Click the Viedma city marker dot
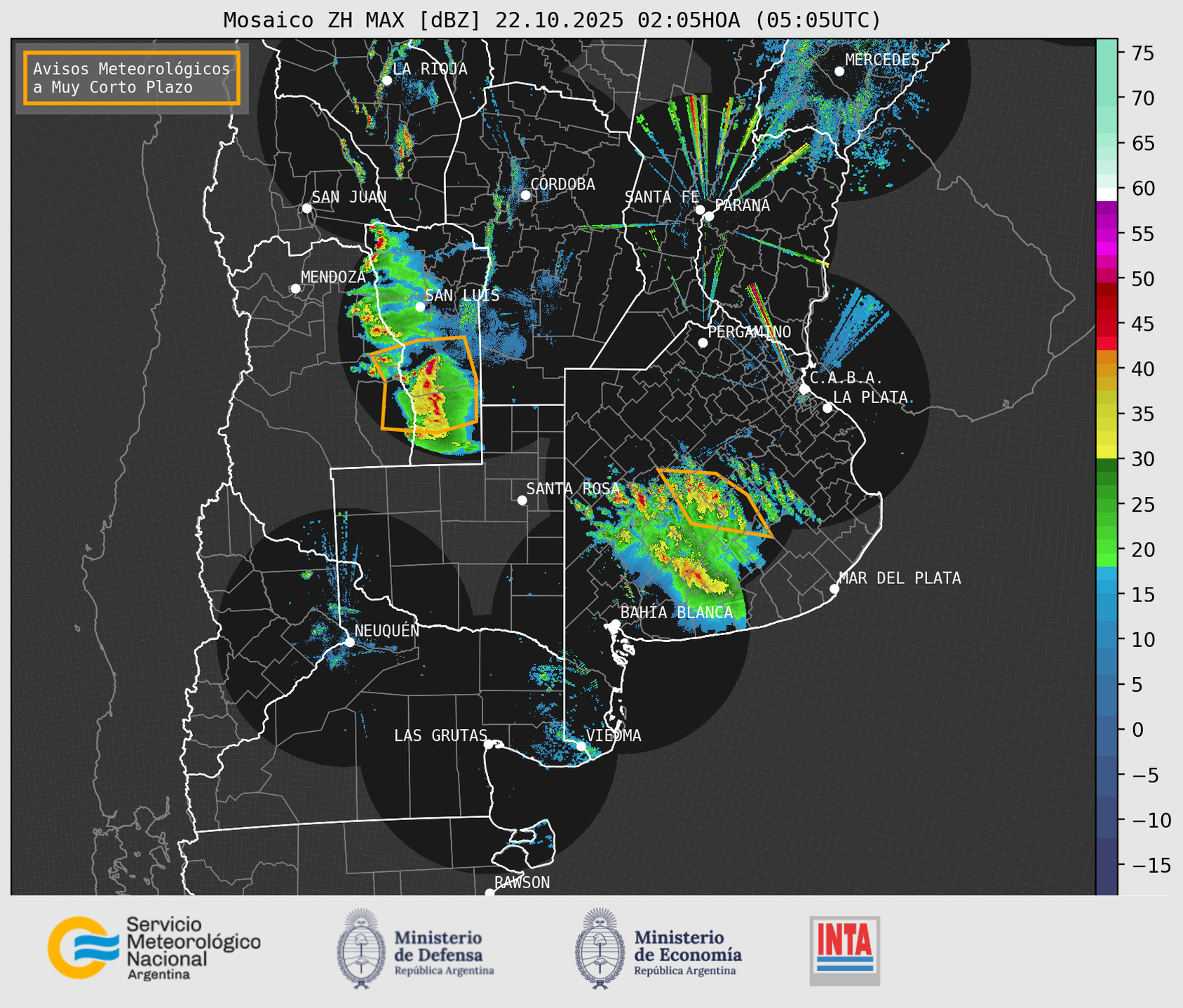 (581, 745)
